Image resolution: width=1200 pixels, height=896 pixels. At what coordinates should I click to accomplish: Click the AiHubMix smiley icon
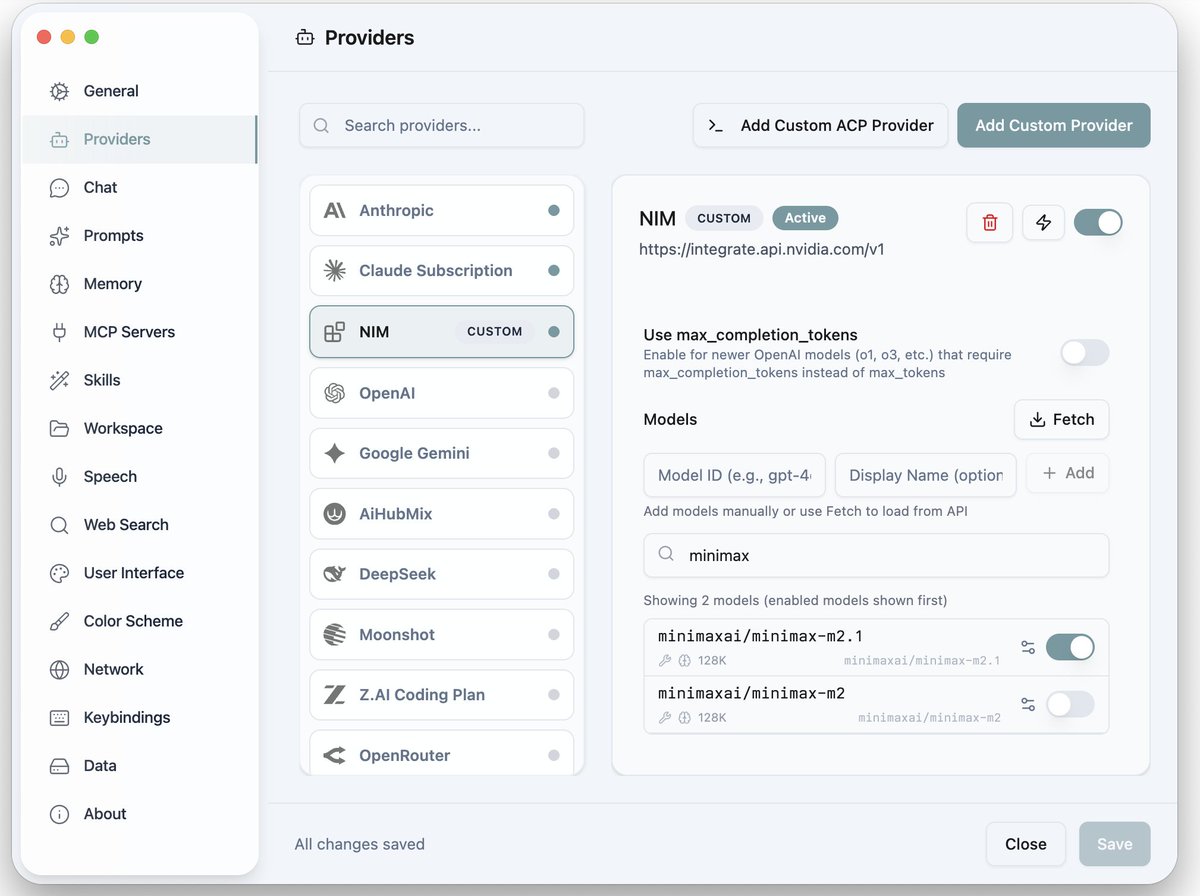tap(335, 514)
